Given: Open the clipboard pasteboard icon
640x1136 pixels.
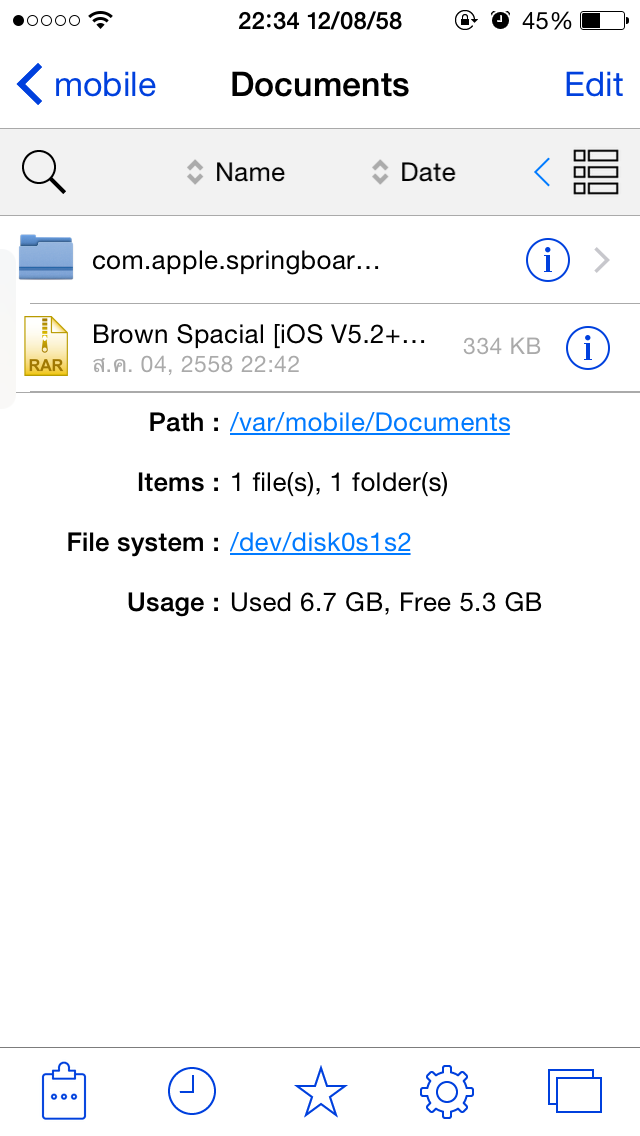Looking at the screenshot, I should (x=64, y=1091).
